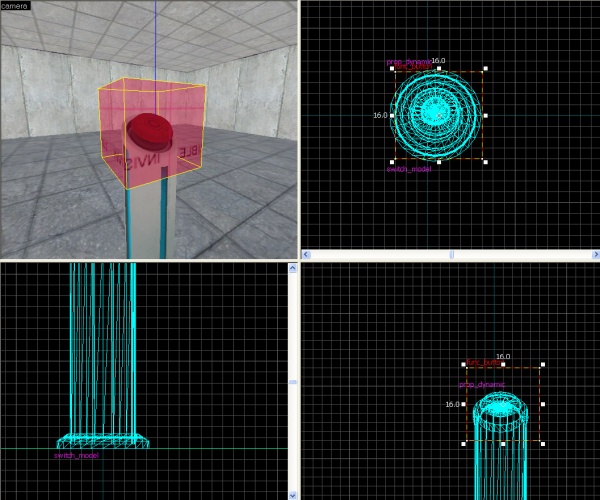
Task: Click the top-right selection handle in side view
Action: pyautogui.click(x=543, y=365)
